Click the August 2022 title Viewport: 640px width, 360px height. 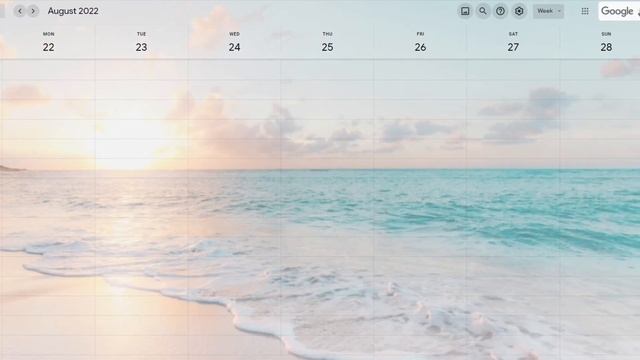[73, 11]
